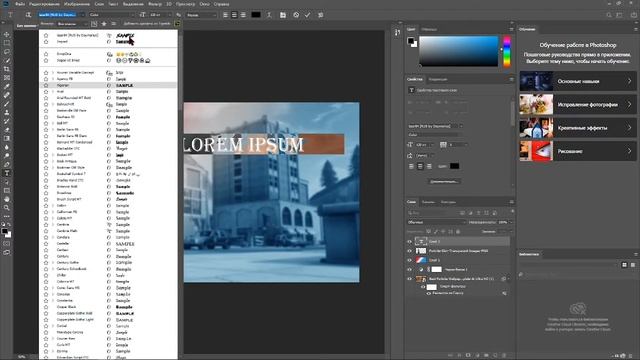Image resolution: width=640 pixels, height=360 pixels.
Task: Show similar fonts filter
Action: coord(113,24)
